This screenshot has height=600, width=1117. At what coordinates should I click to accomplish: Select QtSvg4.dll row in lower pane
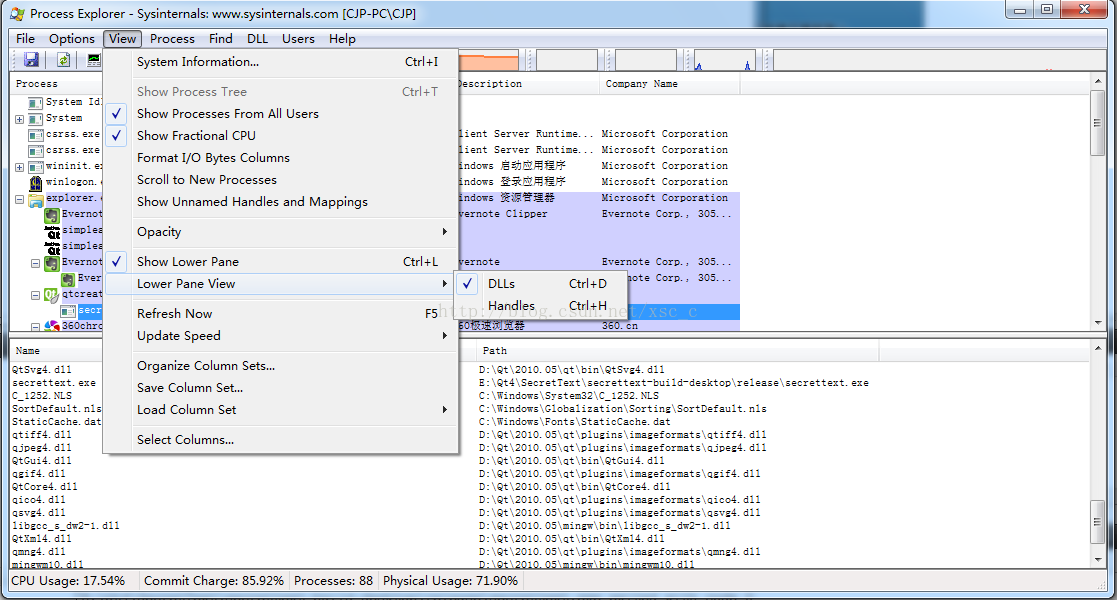click(x=42, y=370)
